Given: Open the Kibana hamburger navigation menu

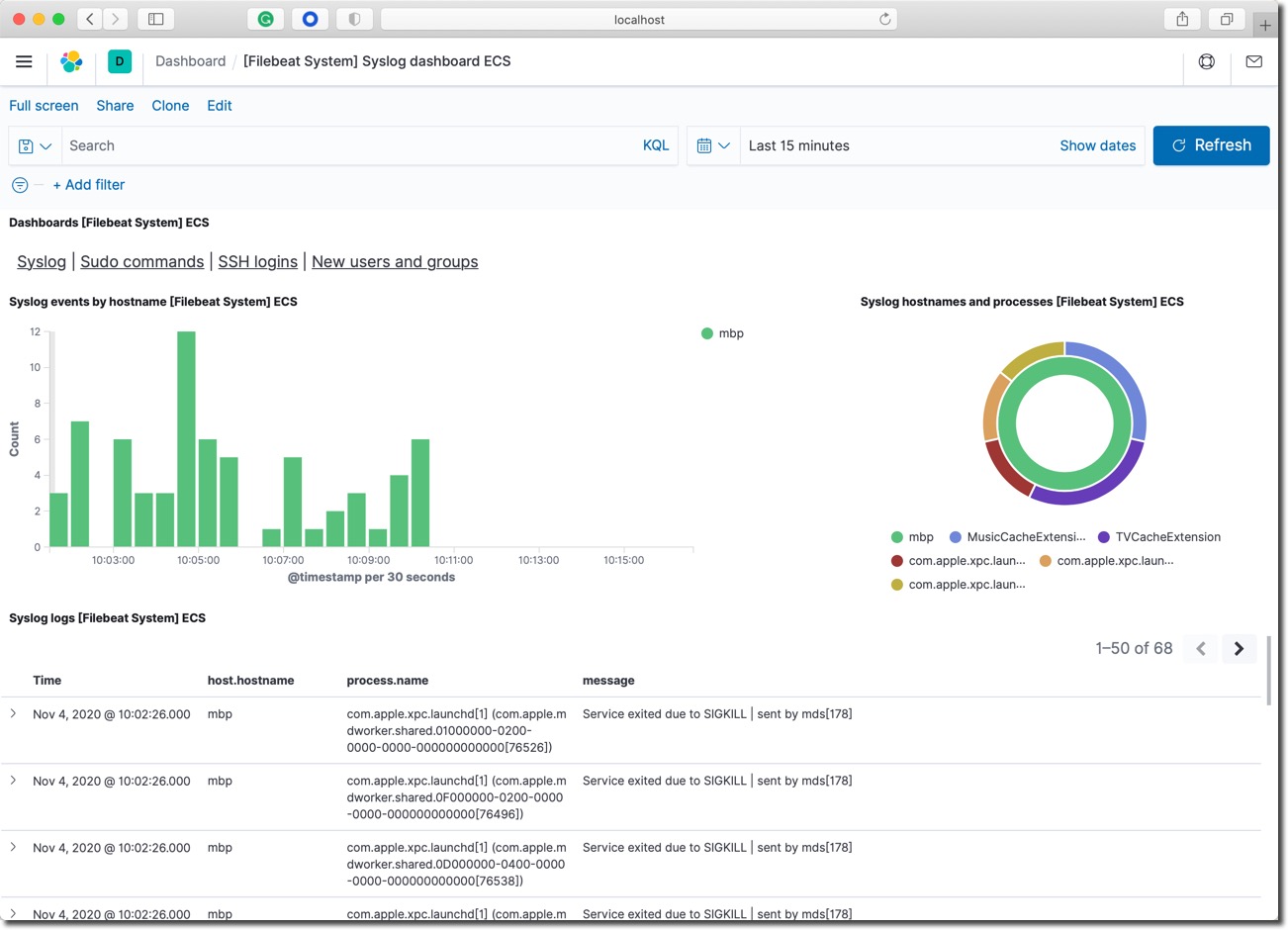Looking at the screenshot, I should pyautogui.click(x=24, y=61).
